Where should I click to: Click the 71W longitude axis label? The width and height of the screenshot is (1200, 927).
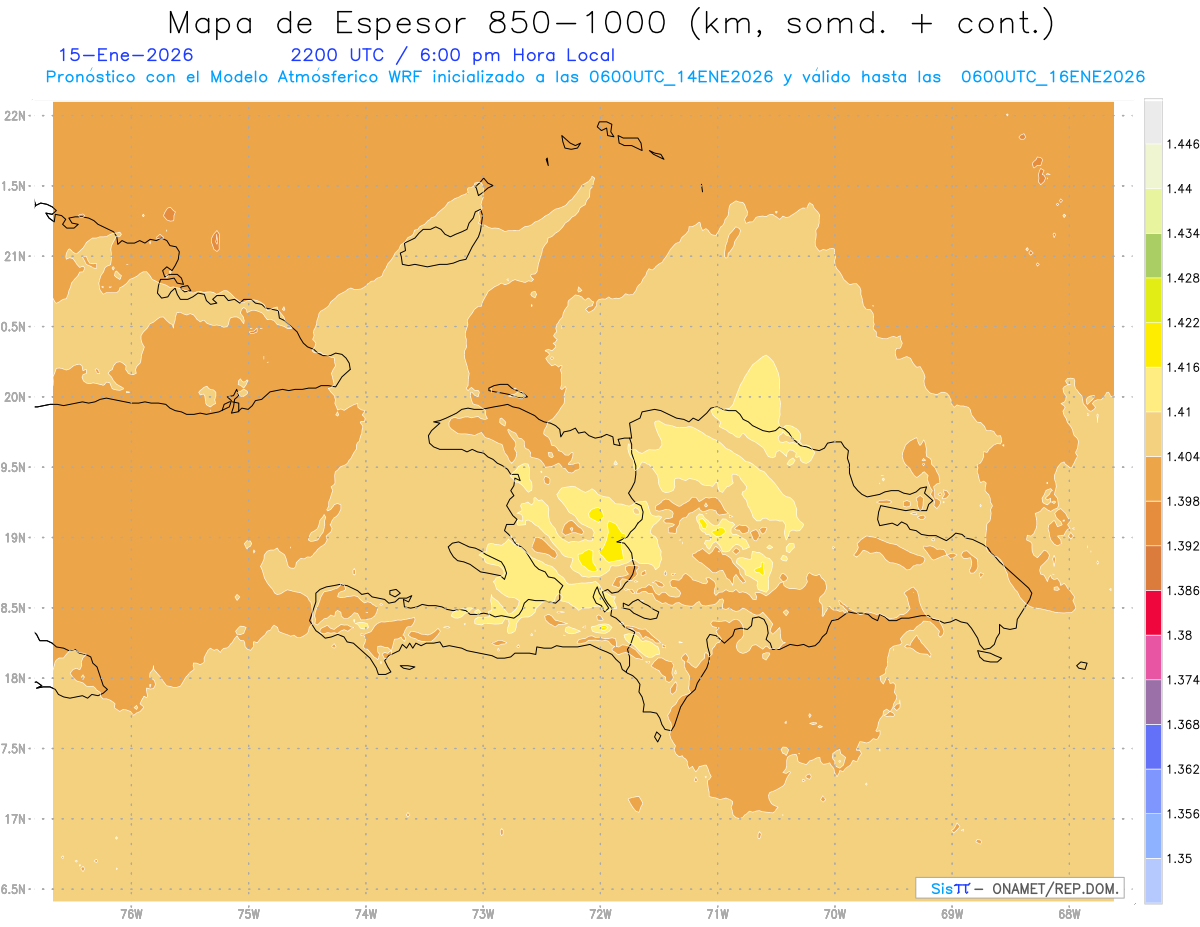pos(717,914)
